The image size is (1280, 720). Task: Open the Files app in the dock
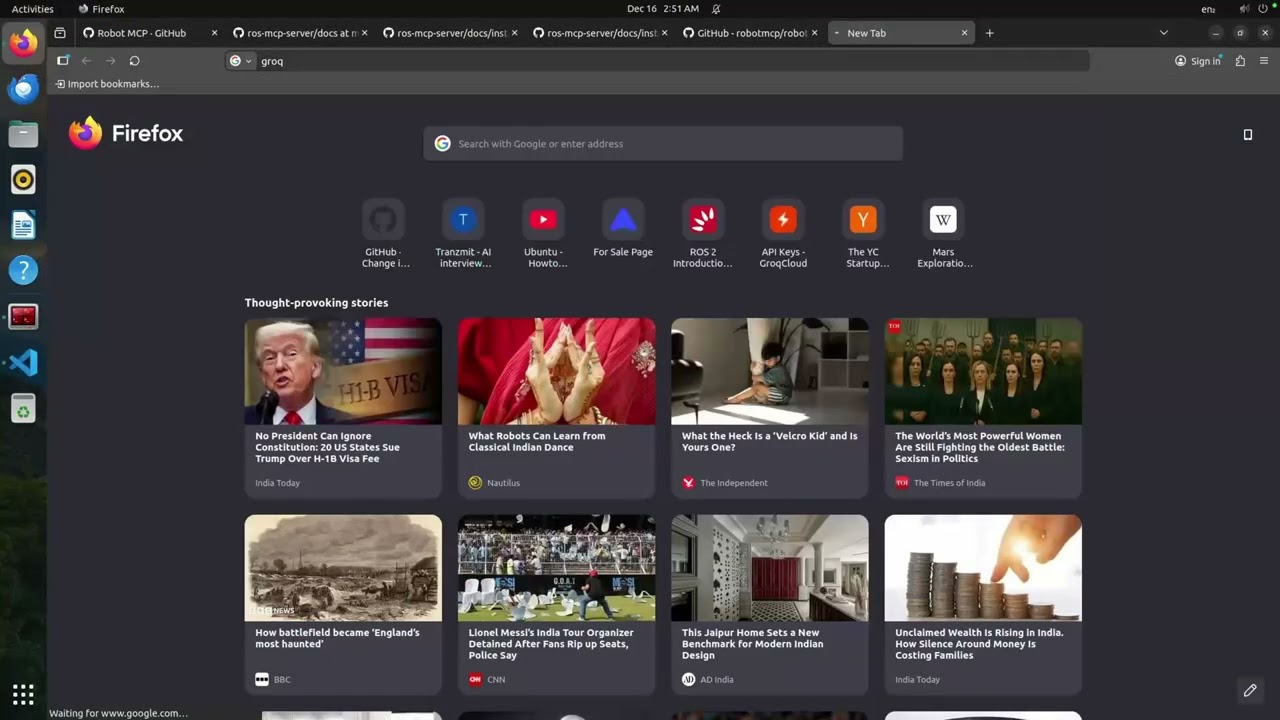coord(23,133)
